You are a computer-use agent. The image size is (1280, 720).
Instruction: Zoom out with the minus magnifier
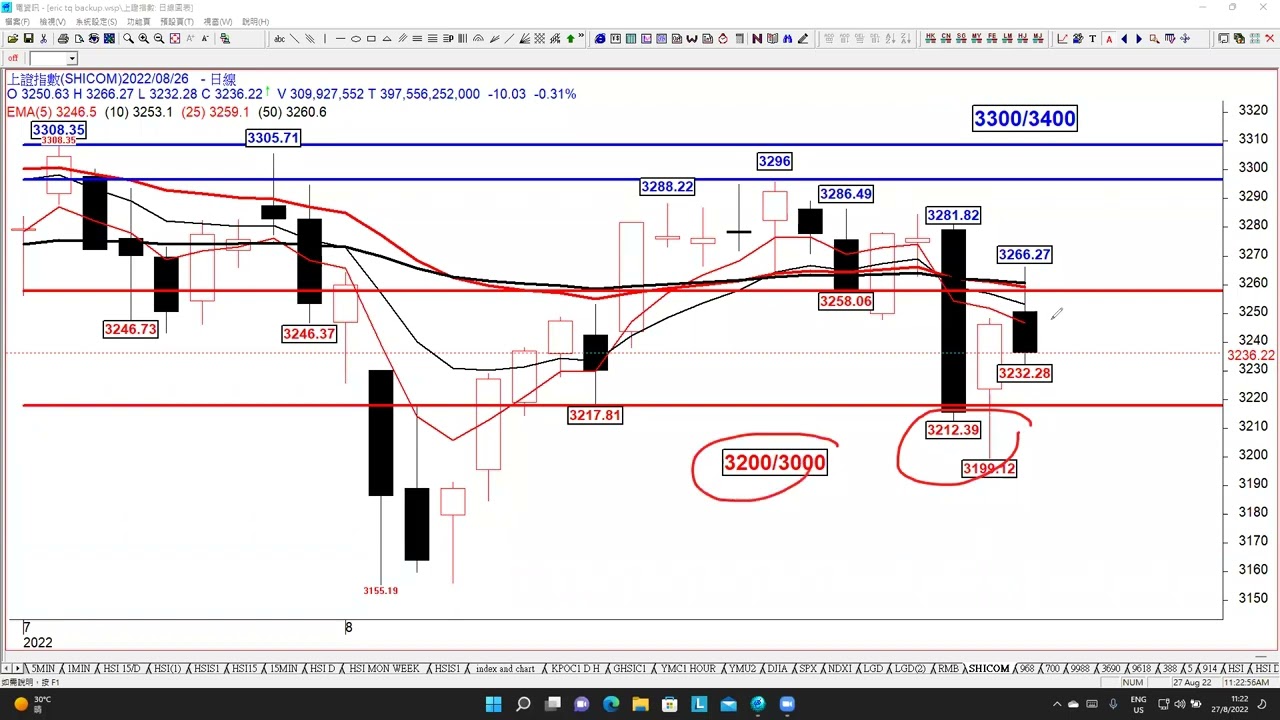tap(159, 39)
